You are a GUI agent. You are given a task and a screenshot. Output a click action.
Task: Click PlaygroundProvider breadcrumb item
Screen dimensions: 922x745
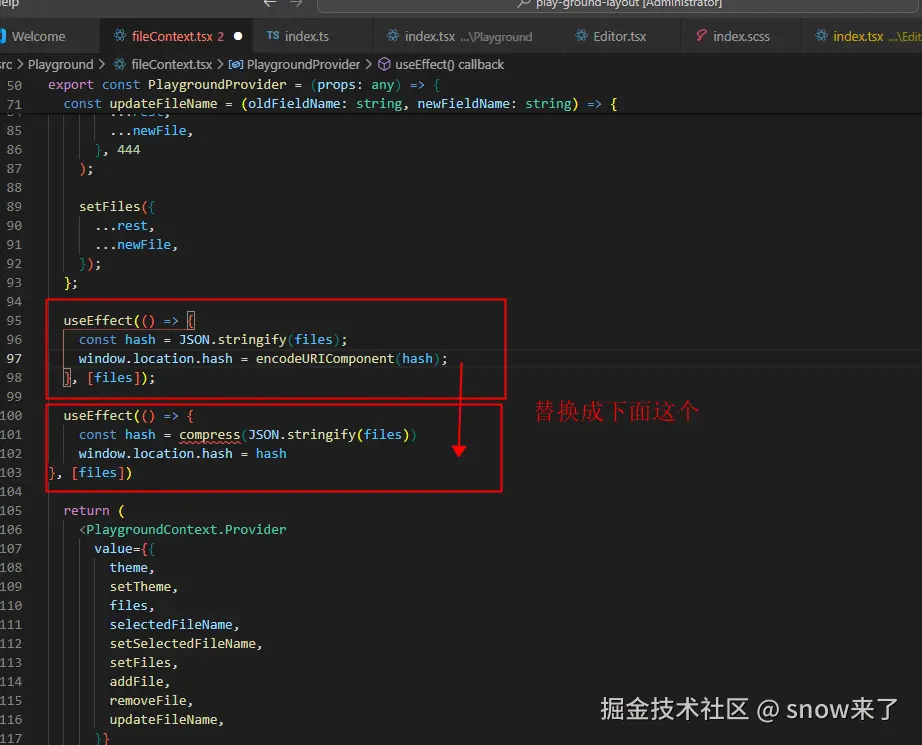pyautogui.click(x=303, y=65)
